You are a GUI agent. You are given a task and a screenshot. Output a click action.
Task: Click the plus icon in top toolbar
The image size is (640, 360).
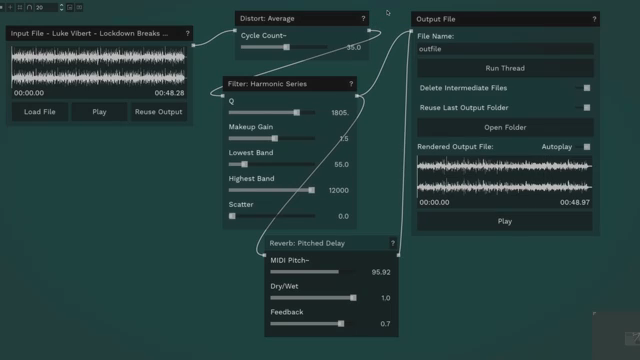10,7
